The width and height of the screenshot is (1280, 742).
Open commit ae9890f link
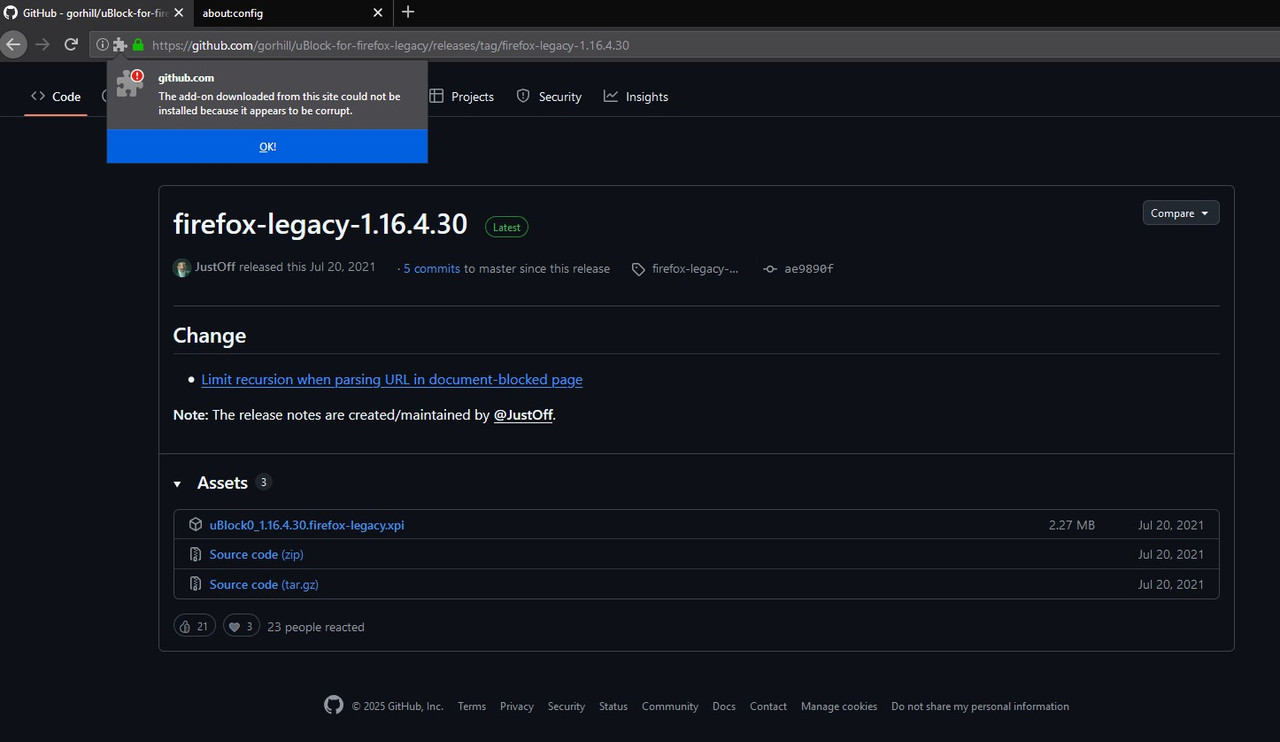point(809,268)
